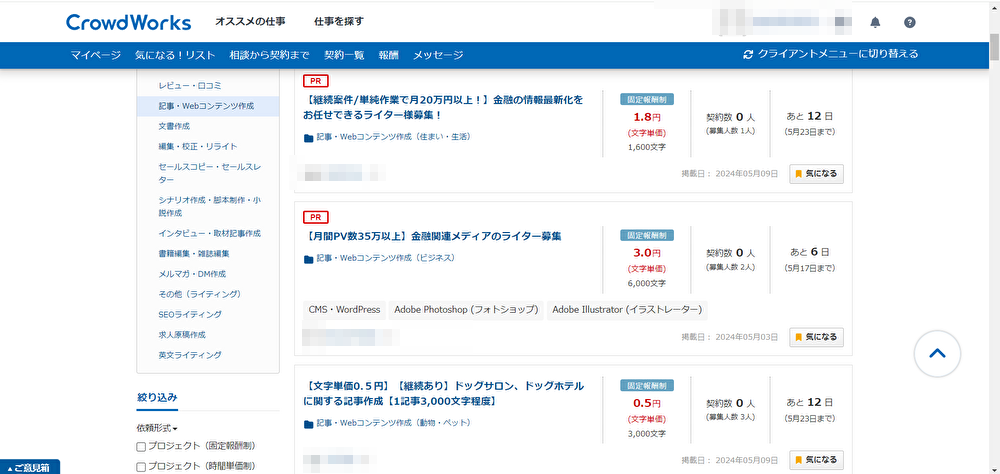Click 6,000文字 character count text

tap(647, 283)
